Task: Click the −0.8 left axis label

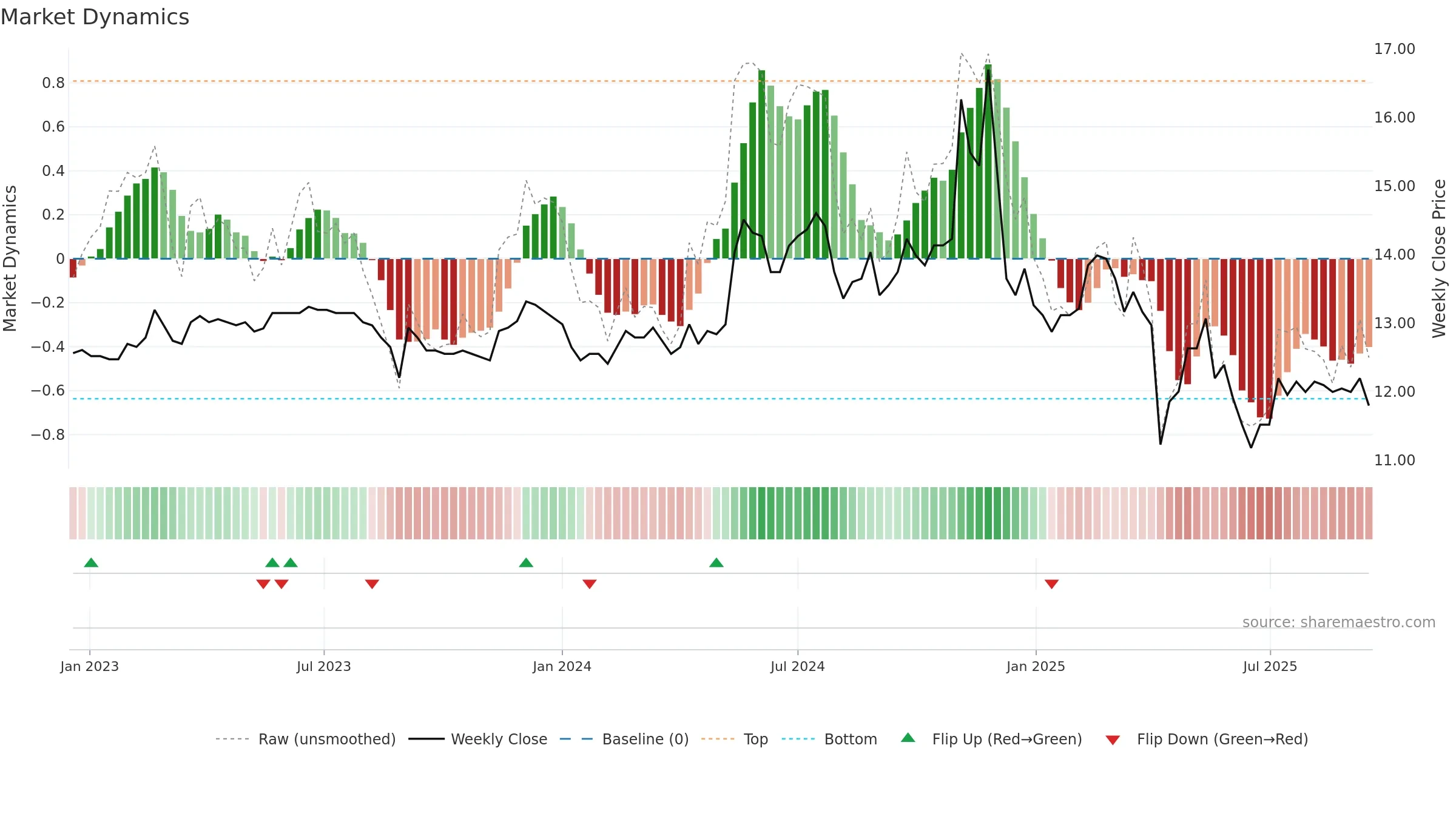Action: pos(47,434)
